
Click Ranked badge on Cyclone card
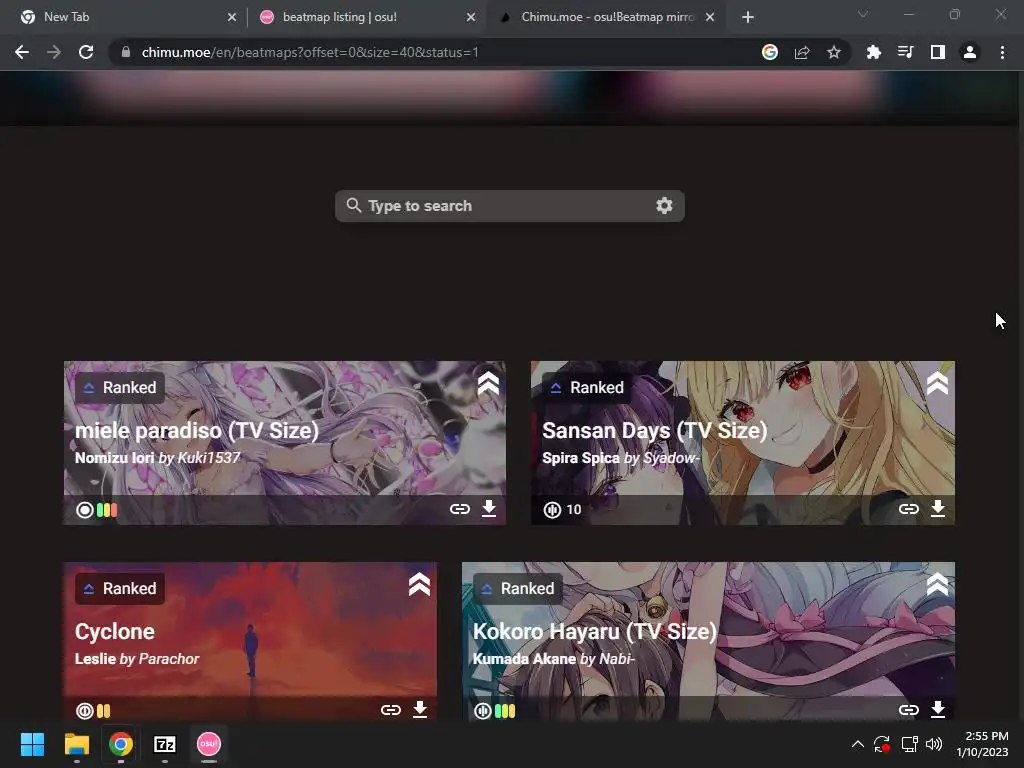(120, 588)
